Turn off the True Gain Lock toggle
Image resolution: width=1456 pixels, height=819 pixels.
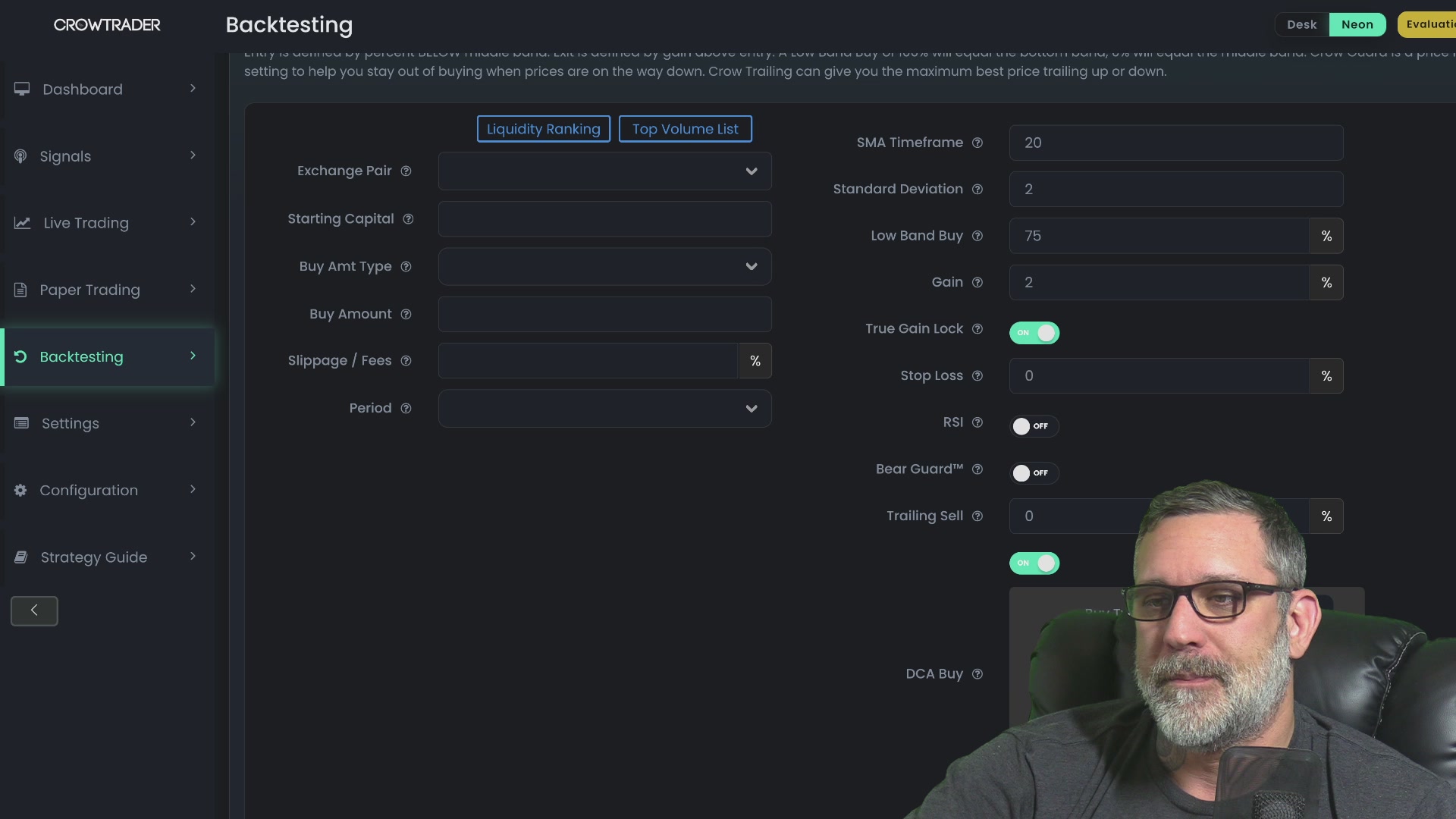pos(1034,333)
